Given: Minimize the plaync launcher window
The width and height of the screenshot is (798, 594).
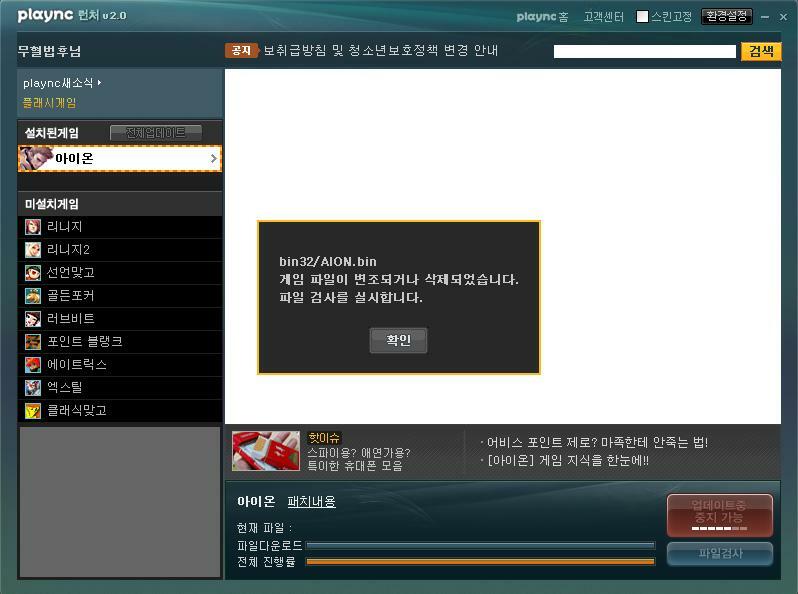Looking at the screenshot, I should [765, 17].
